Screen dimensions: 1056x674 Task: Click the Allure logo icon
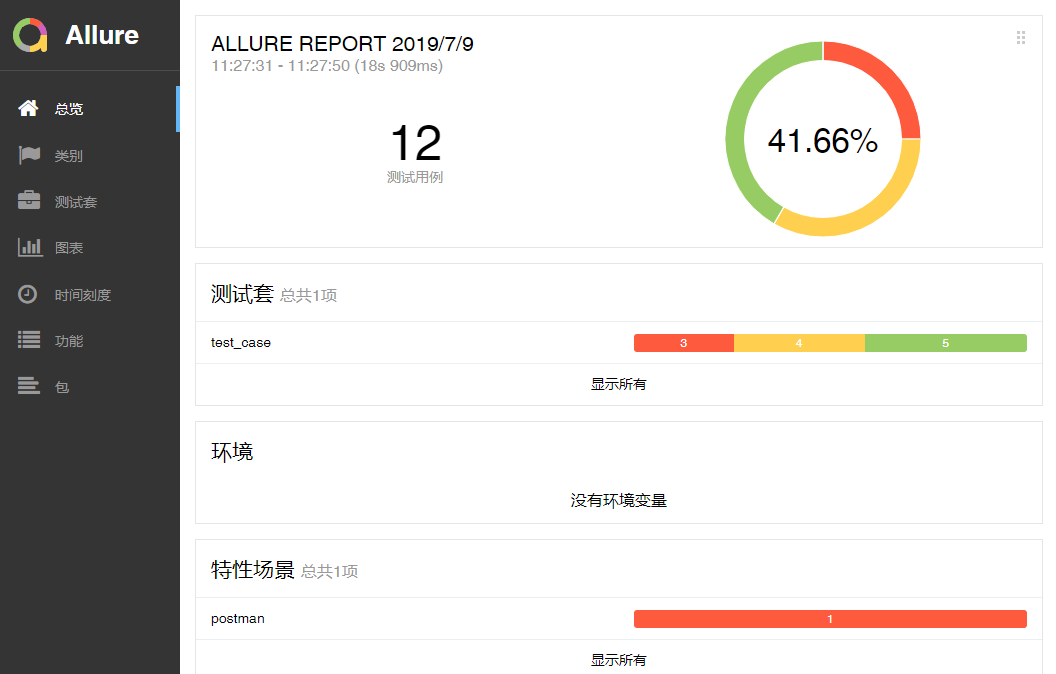click(x=30, y=35)
